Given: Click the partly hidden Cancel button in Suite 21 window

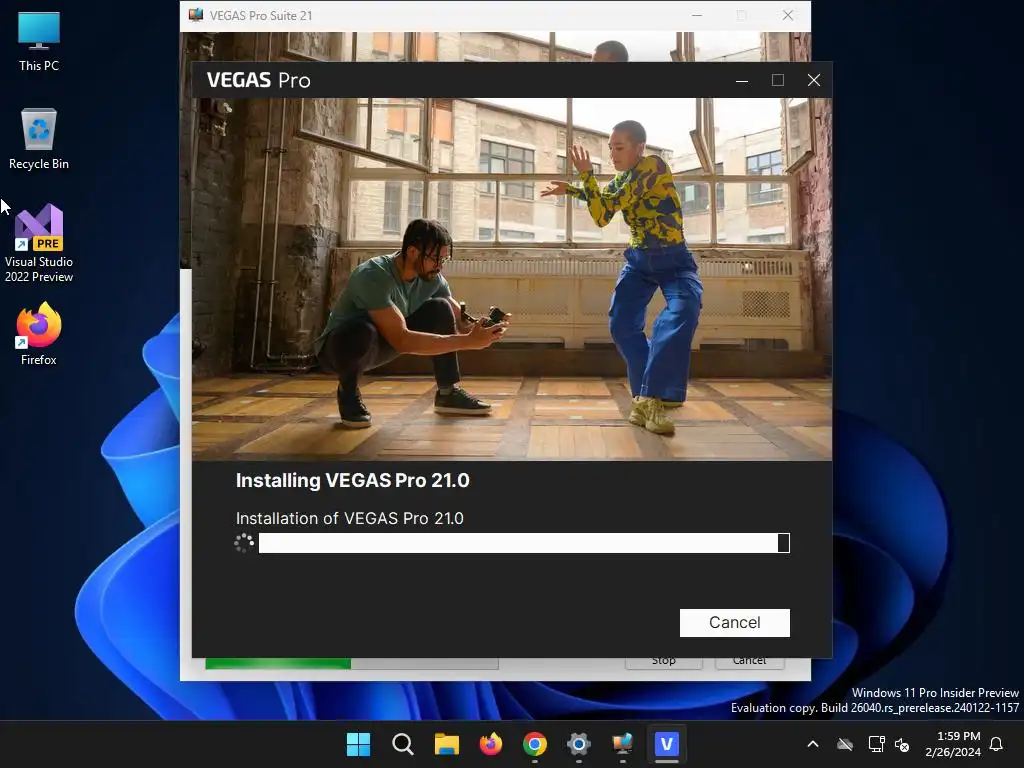Looking at the screenshot, I should [750, 663].
